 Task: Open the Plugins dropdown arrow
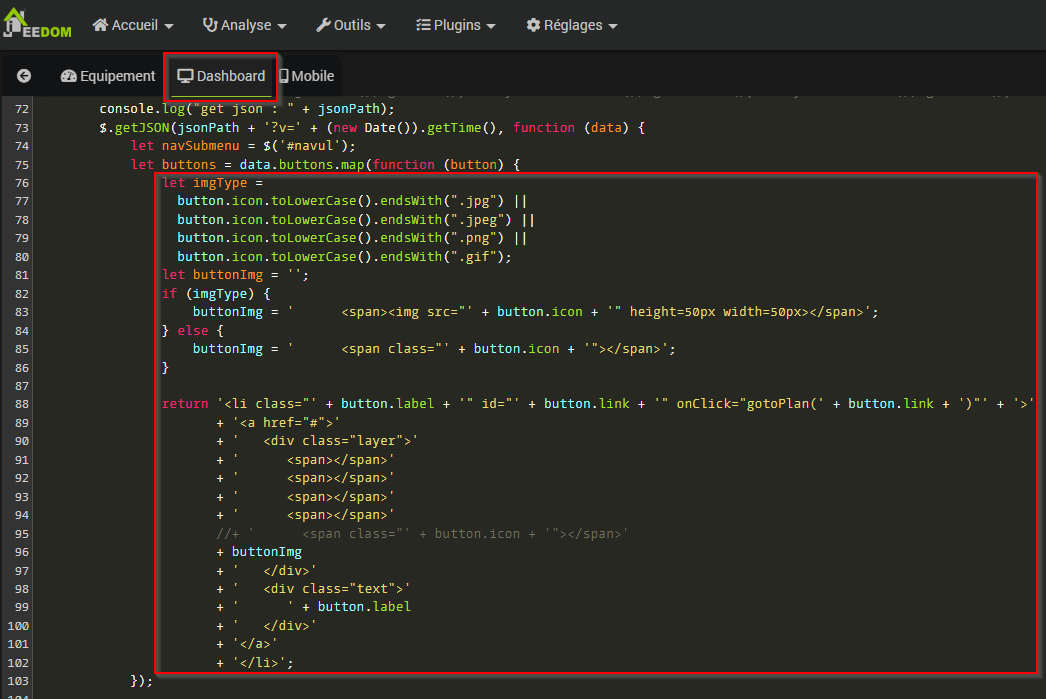[x=490, y=26]
